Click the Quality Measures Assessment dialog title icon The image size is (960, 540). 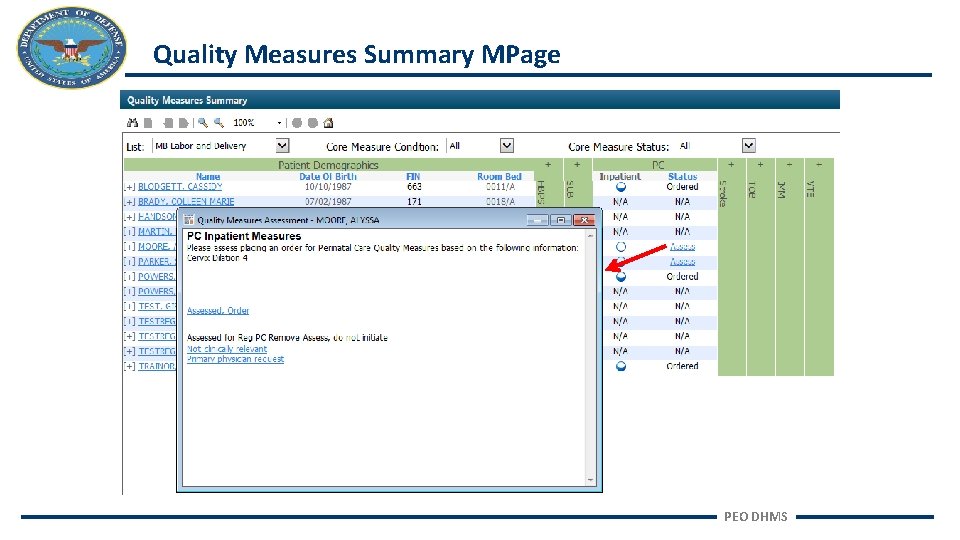tap(189, 220)
